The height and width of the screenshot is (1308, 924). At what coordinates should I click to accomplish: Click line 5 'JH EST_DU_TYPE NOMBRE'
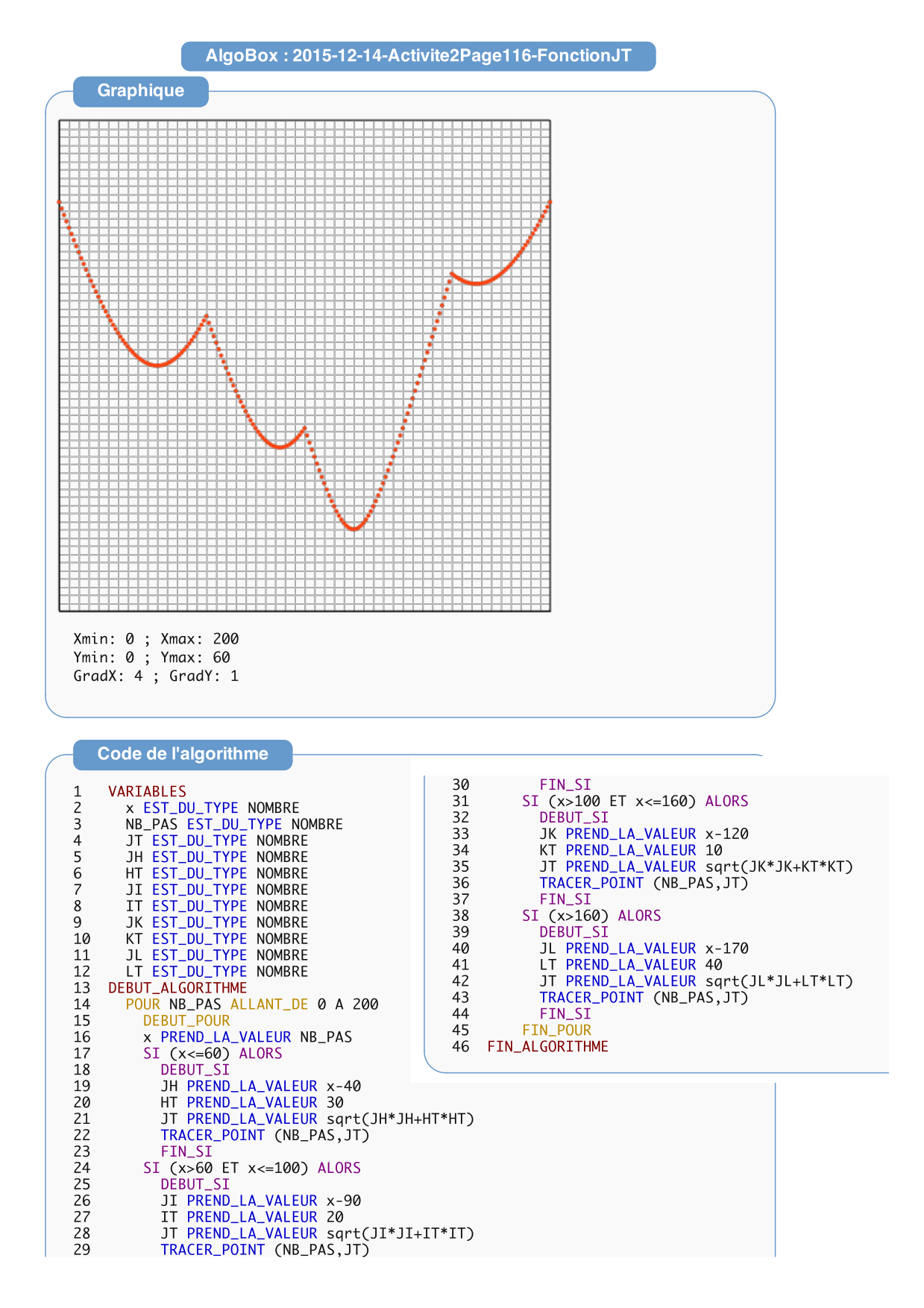point(217,857)
